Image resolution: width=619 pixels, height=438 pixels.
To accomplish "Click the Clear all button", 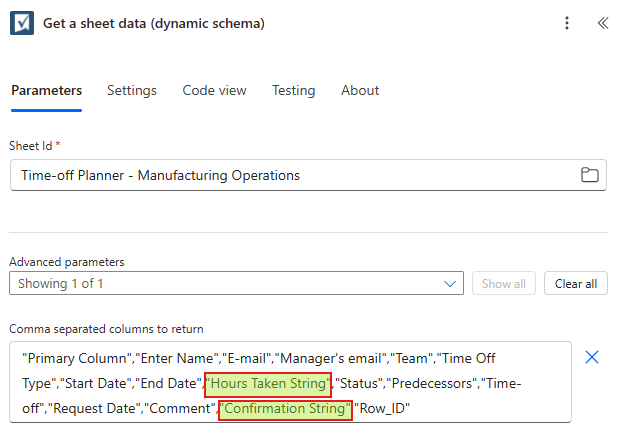I will [x=576, y=283].
